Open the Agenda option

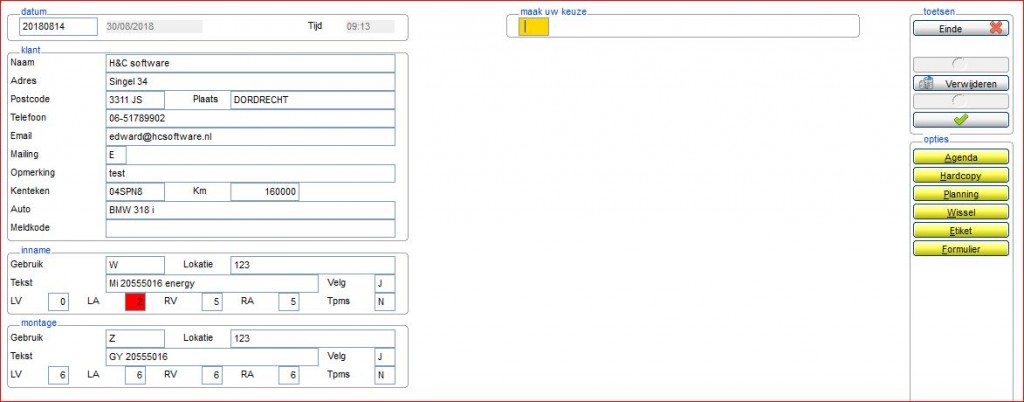tap(961, 158)
